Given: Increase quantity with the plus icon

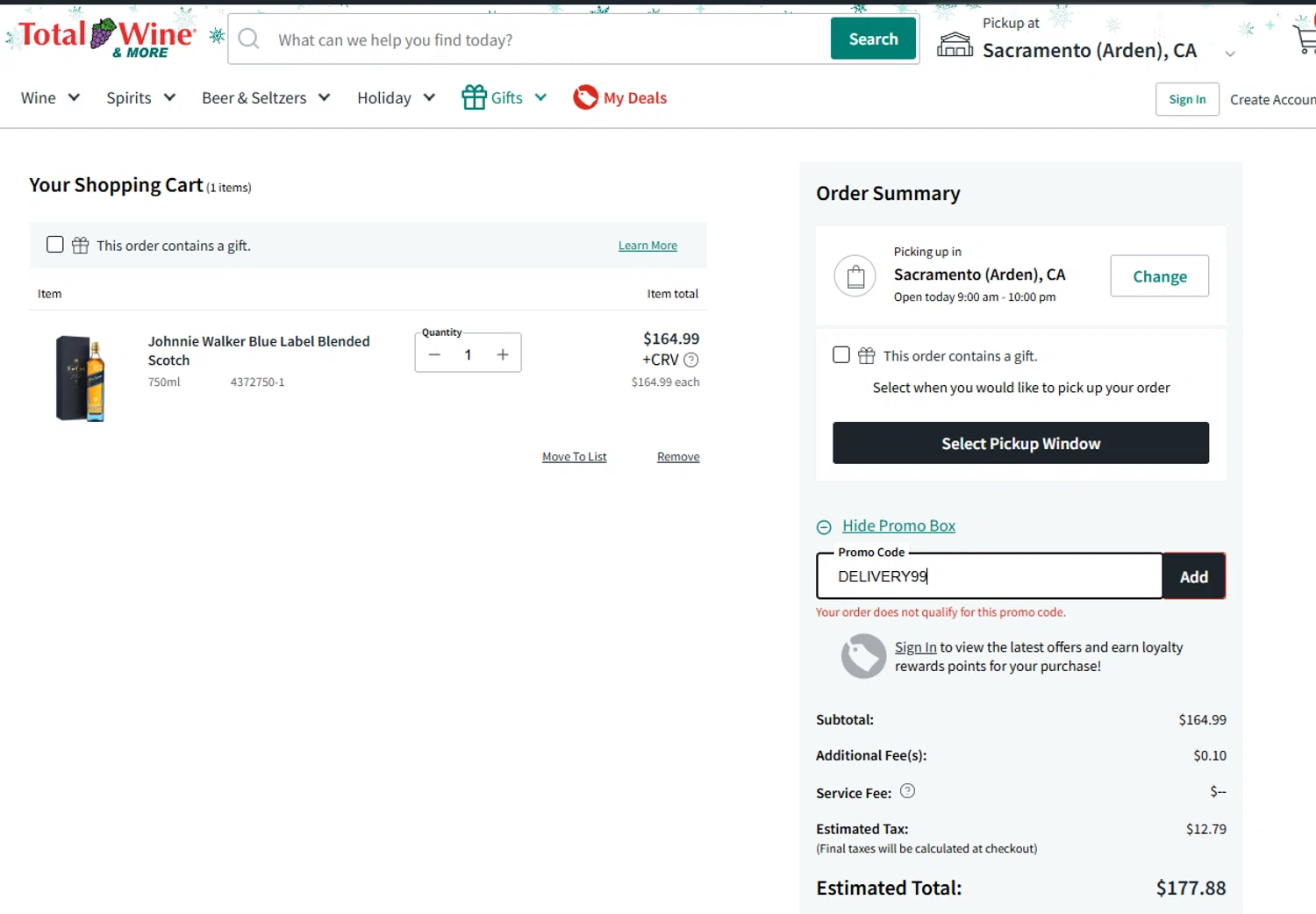Looking at the screenshot, I should pyautogui.click(x=503, y=354).
